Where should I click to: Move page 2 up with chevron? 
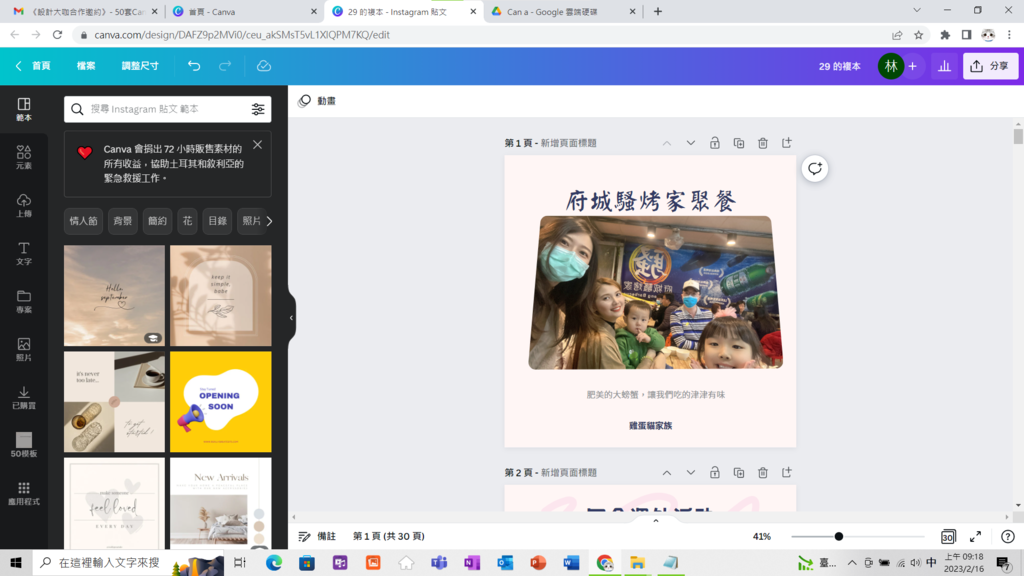667,473
